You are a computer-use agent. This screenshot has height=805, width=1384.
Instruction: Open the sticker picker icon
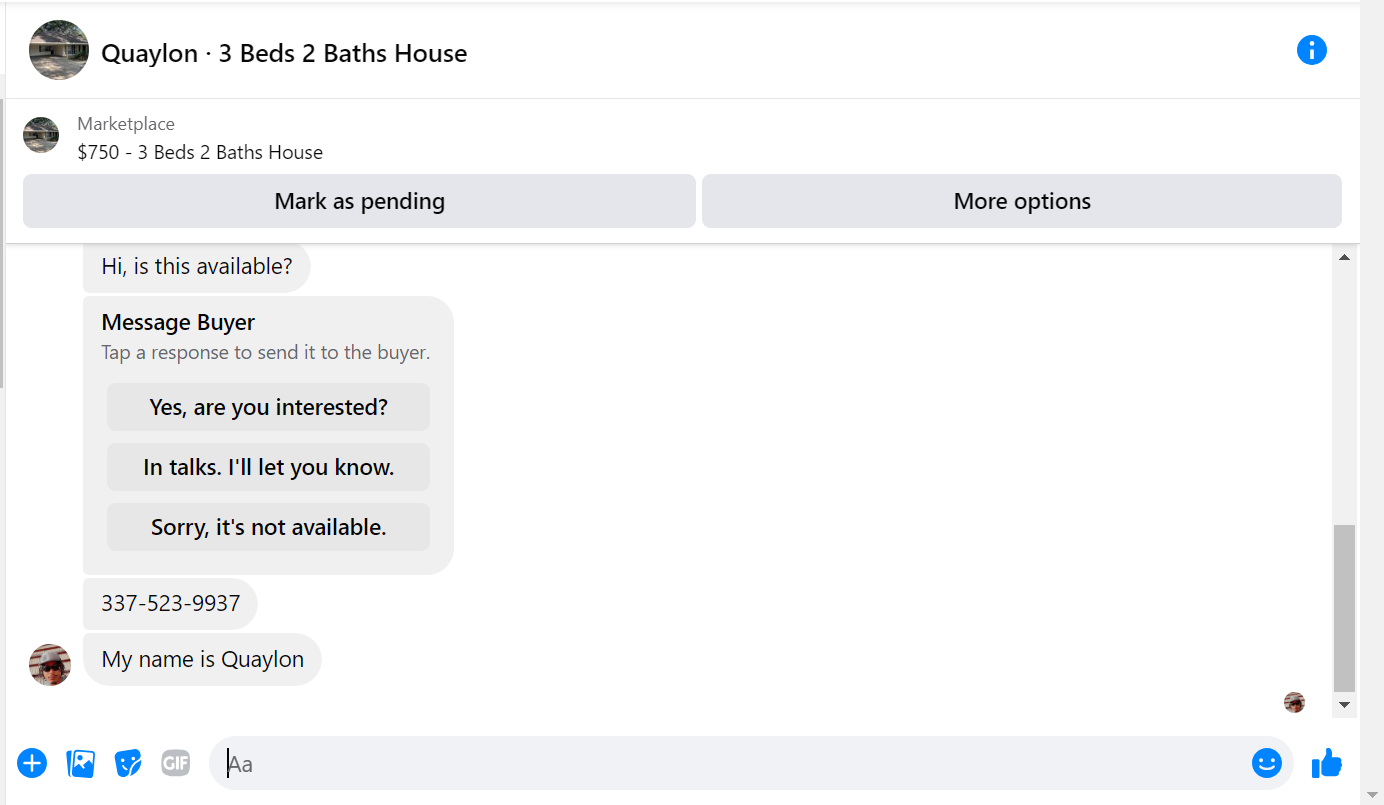128,763
